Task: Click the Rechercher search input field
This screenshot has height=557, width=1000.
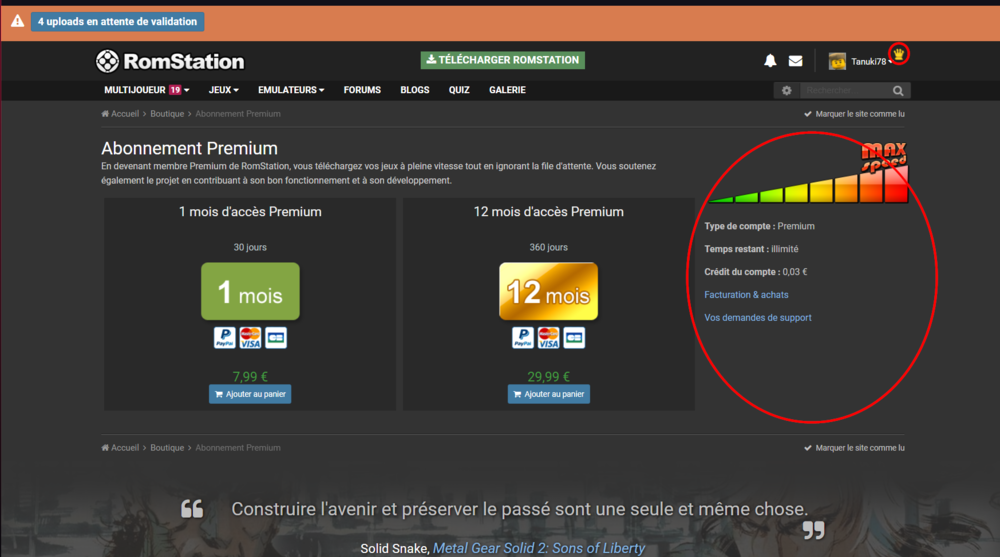Action: pos(842,91)
